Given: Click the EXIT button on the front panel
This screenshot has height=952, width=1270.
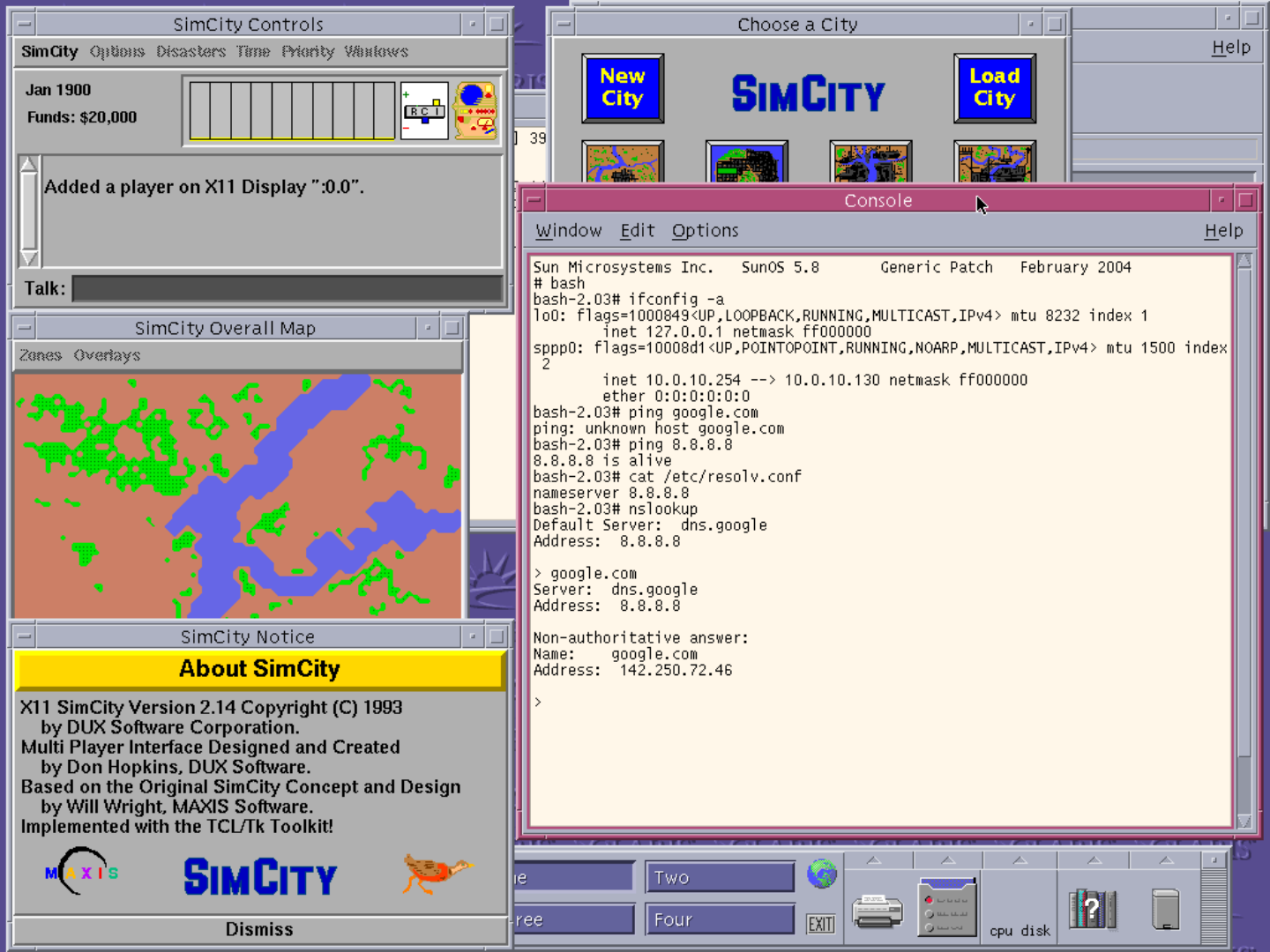Looking at the screenshot, I should [821, 924].
